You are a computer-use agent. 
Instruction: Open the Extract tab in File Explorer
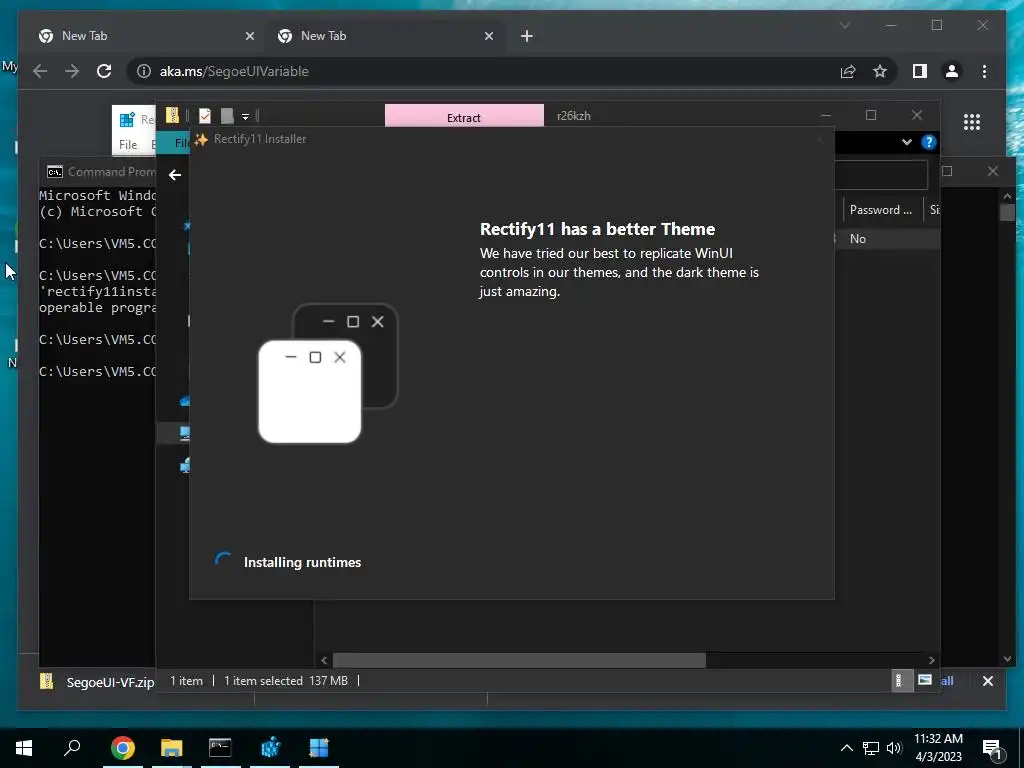(464, 117)
